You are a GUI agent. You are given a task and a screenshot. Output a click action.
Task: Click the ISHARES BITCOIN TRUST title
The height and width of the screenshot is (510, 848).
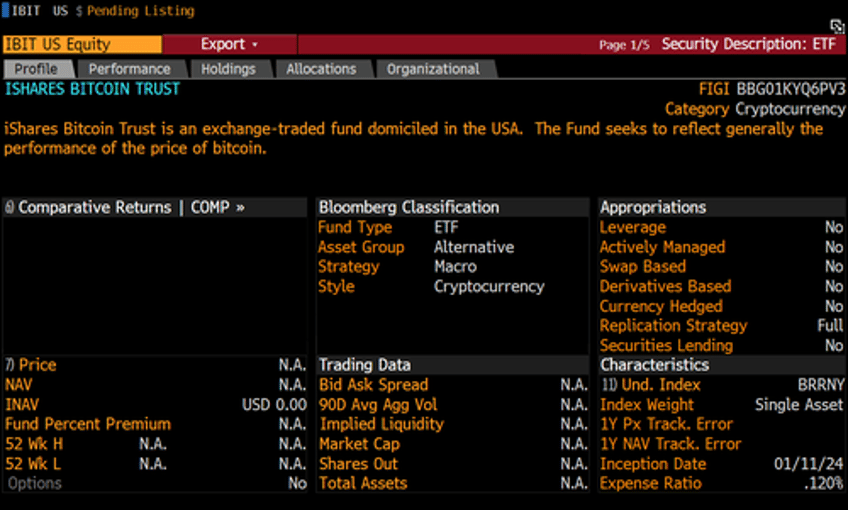pyautogui.click(x=92, y=89)
